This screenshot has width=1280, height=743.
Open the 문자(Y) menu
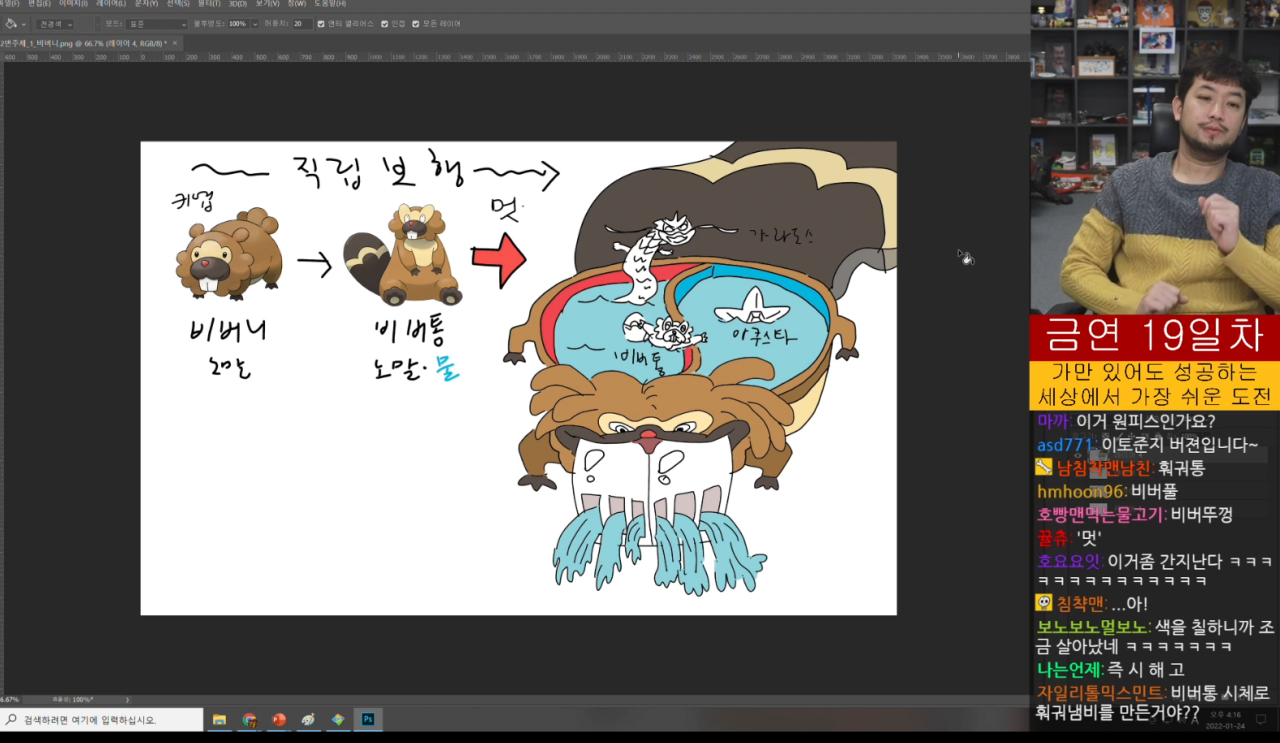pos(146,4)
